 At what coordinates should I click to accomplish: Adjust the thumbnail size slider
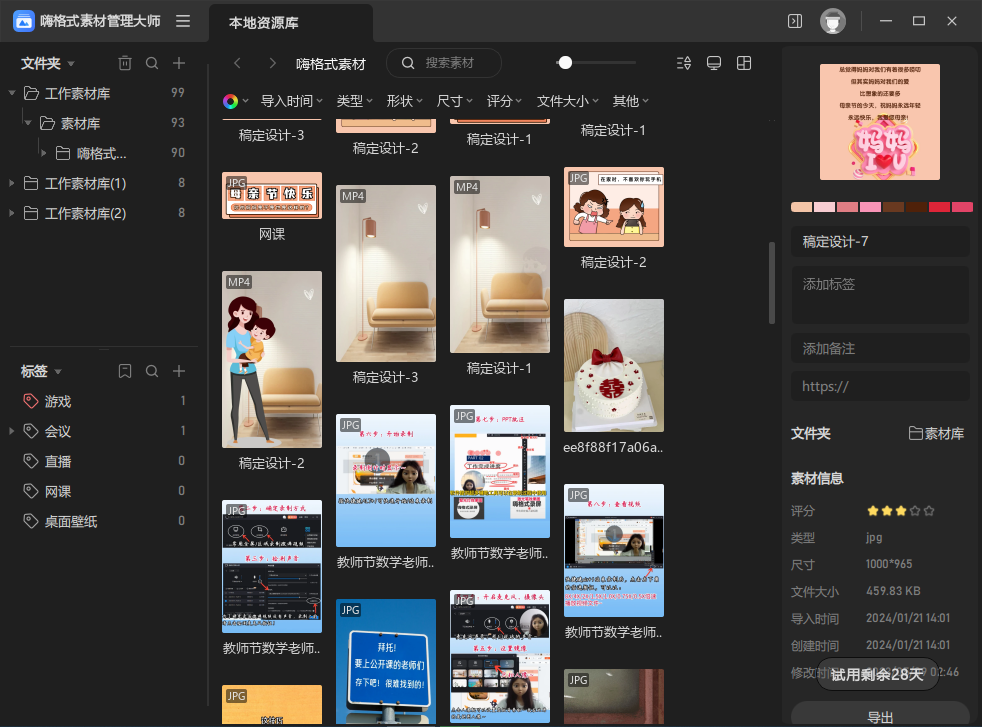tap(565, 63)
